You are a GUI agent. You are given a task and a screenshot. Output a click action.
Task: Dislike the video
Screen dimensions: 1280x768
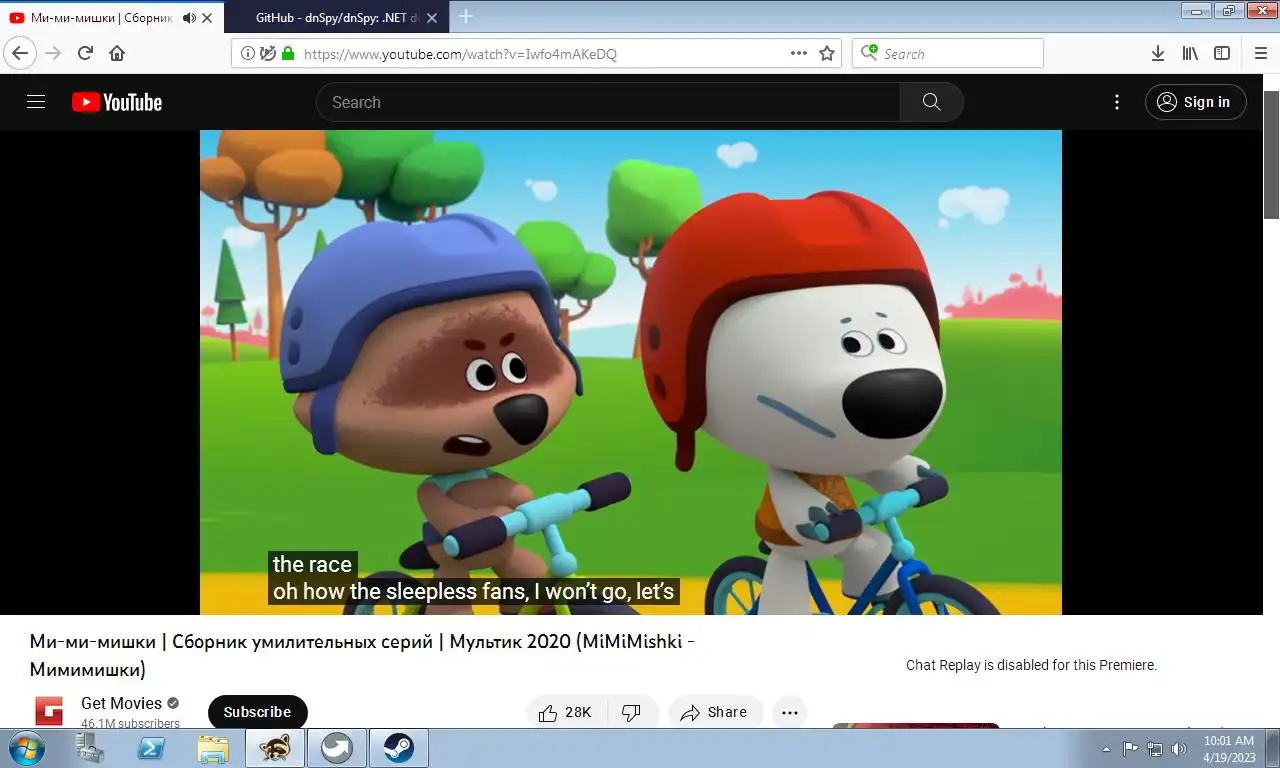(x=631, y=712)
